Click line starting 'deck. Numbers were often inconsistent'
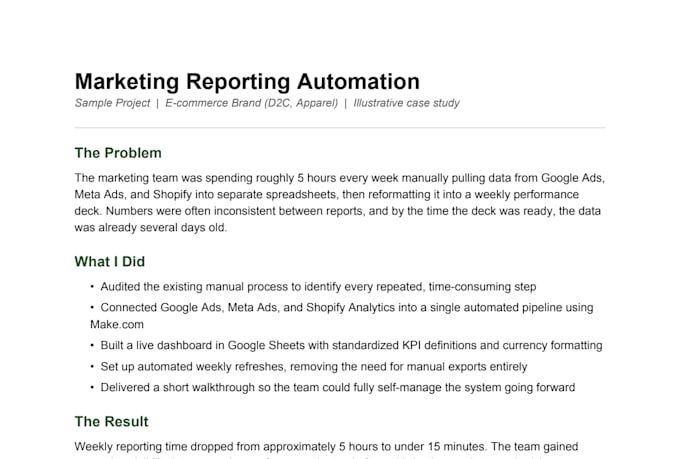Image resolution: width=680 pixels, height=459 pixels. click(337, 211)
